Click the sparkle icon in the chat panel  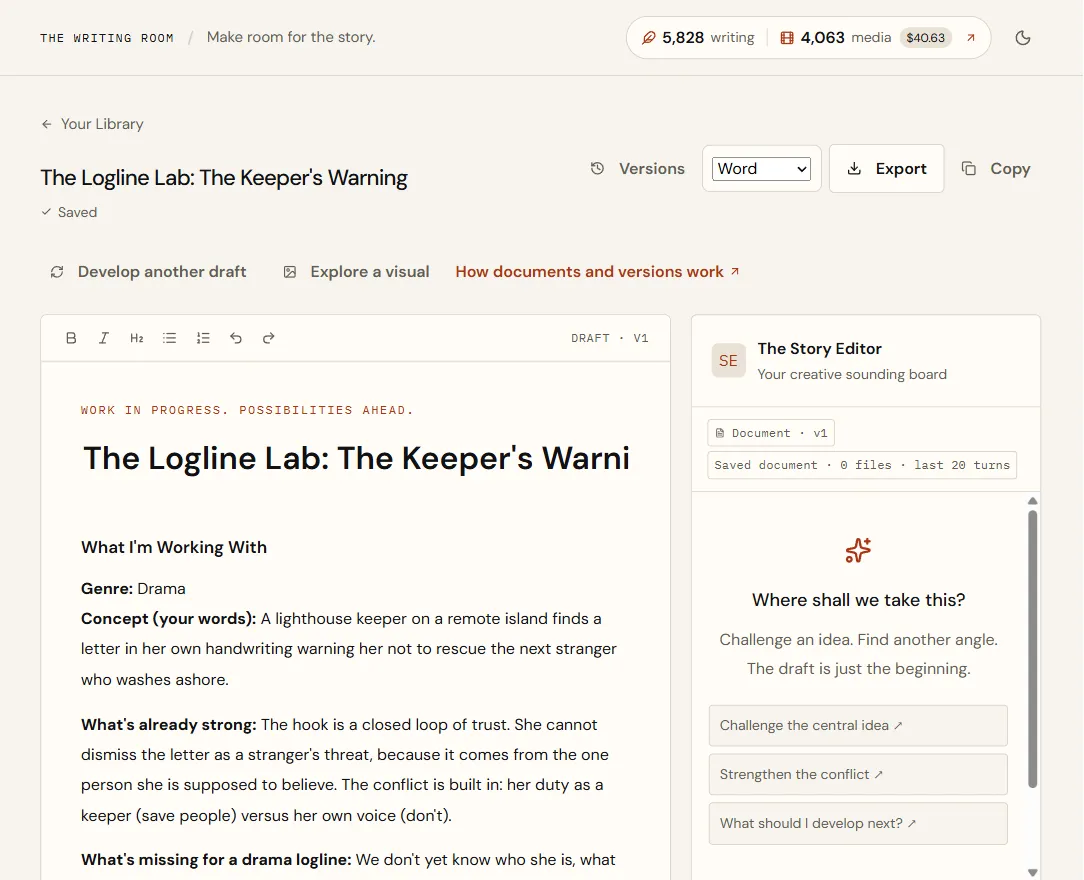tap(858, 550)
